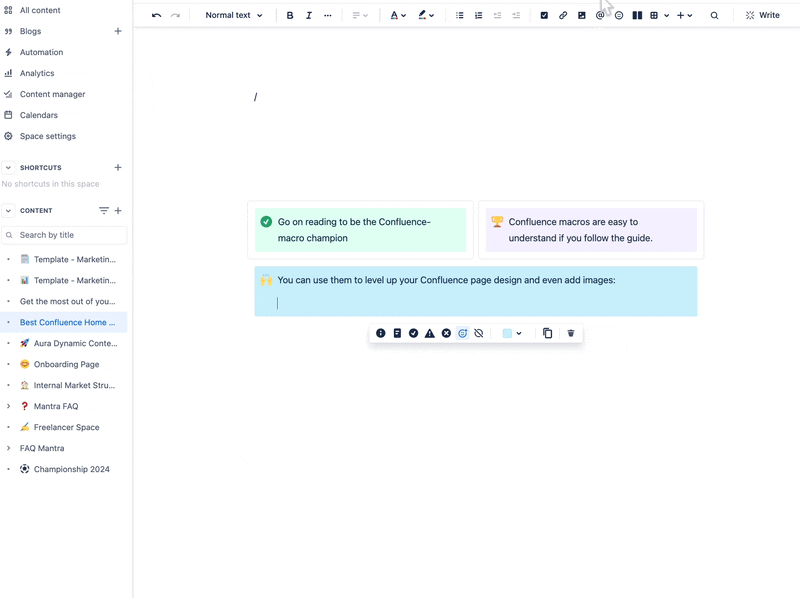Insert a link from the toolbar
This screenshot has width=800, height=598.
tap(563, 15)
